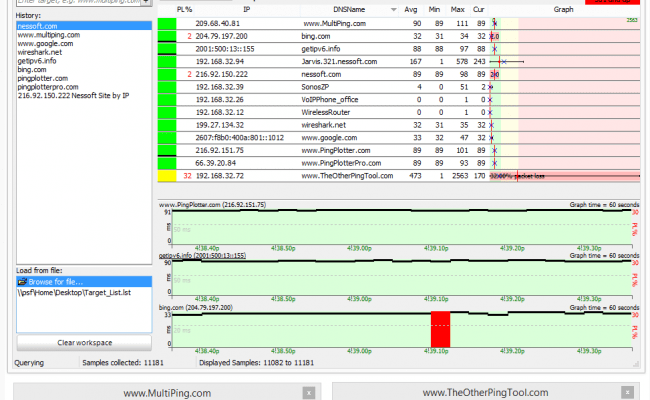Click the bing.com (204.79.197.200) graph title
The width and height of the screenshot is (650, 400).
pyautogui.click(x=196, y=308)
